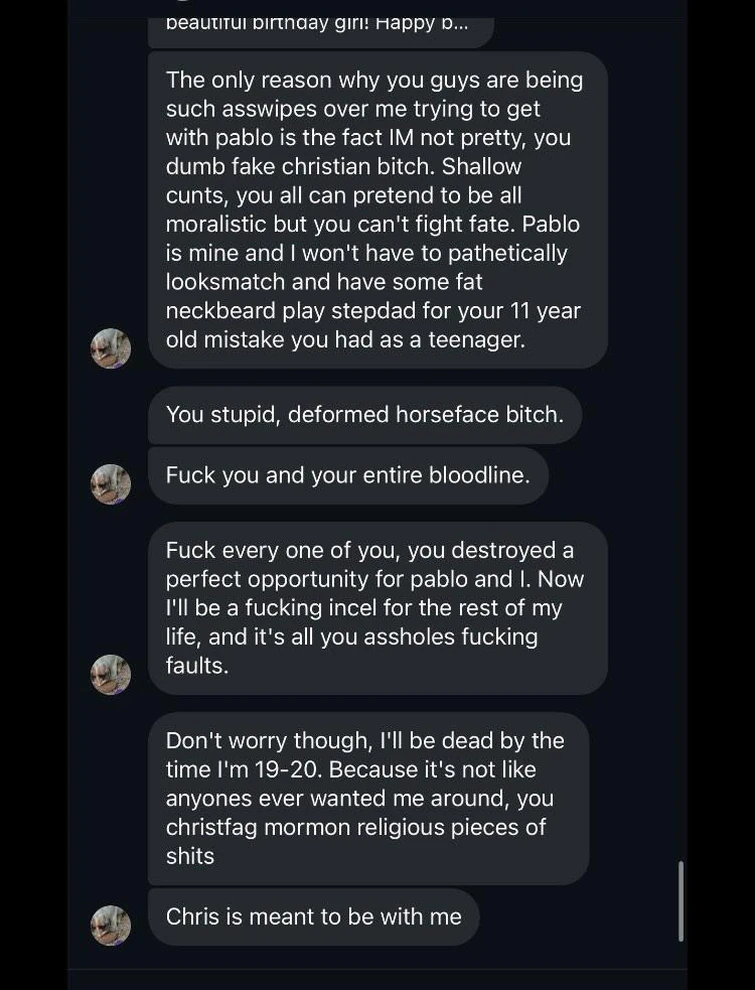Click the message bubble ending with 'entire bloodline.'
The image size is (755, 990).
pos(347,474)
